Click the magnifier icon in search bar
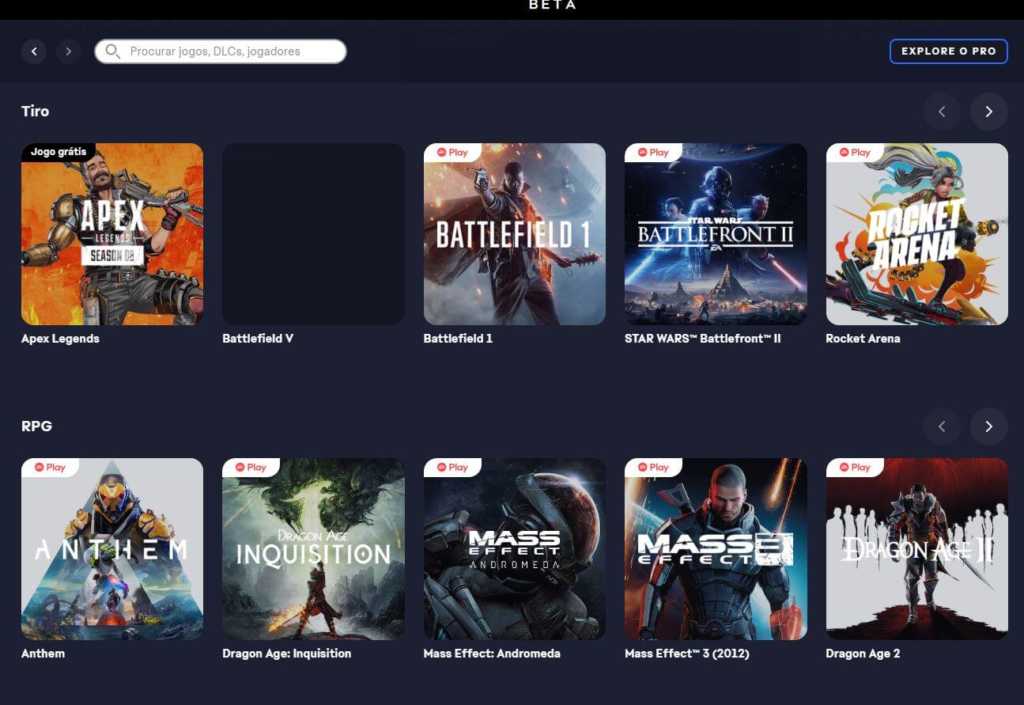This screenshot has width=1024, height=705. [x=112, y=51]
